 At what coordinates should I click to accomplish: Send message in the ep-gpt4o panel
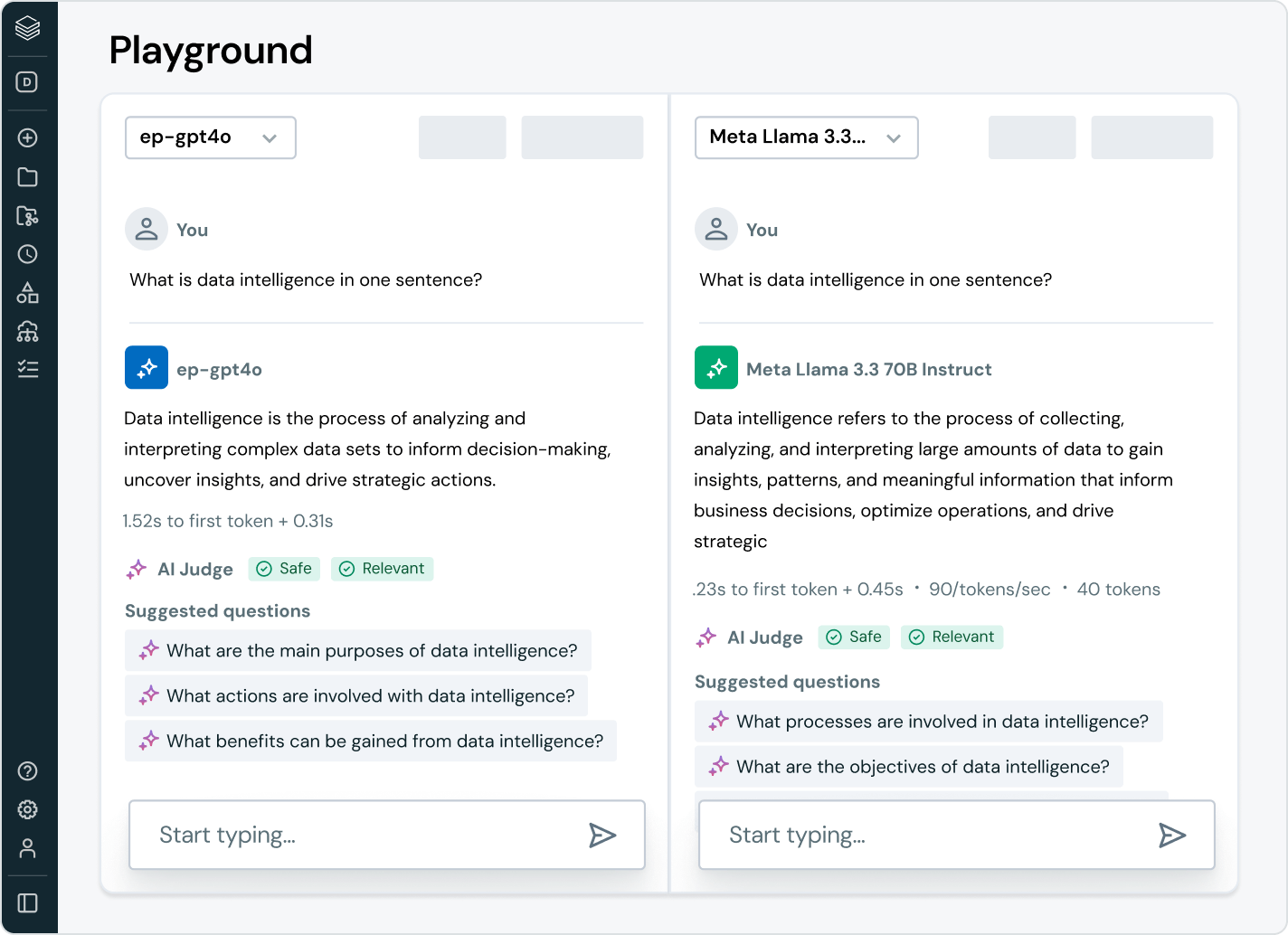(x=602, y=835)
